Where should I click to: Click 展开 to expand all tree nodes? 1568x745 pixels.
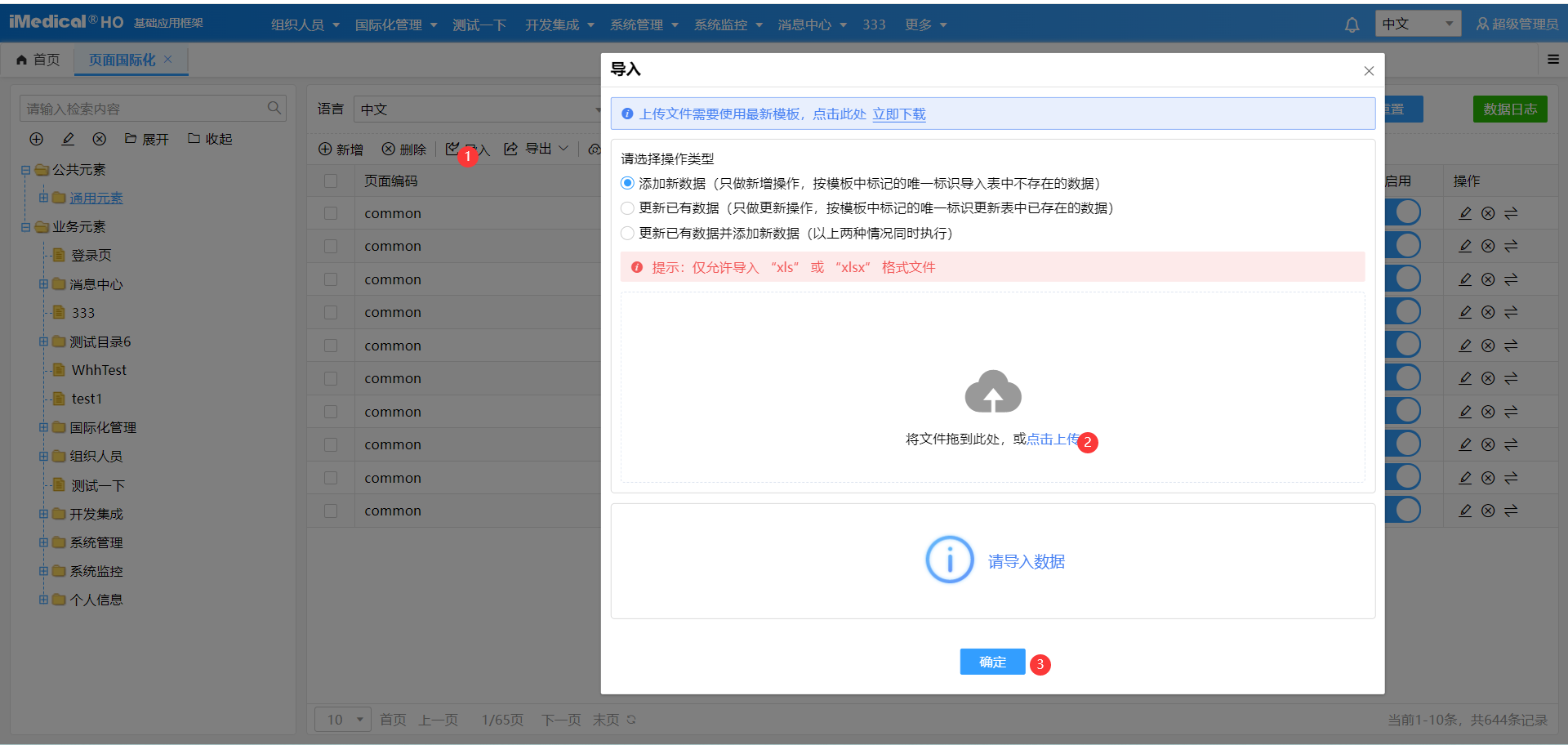[147, 139]
